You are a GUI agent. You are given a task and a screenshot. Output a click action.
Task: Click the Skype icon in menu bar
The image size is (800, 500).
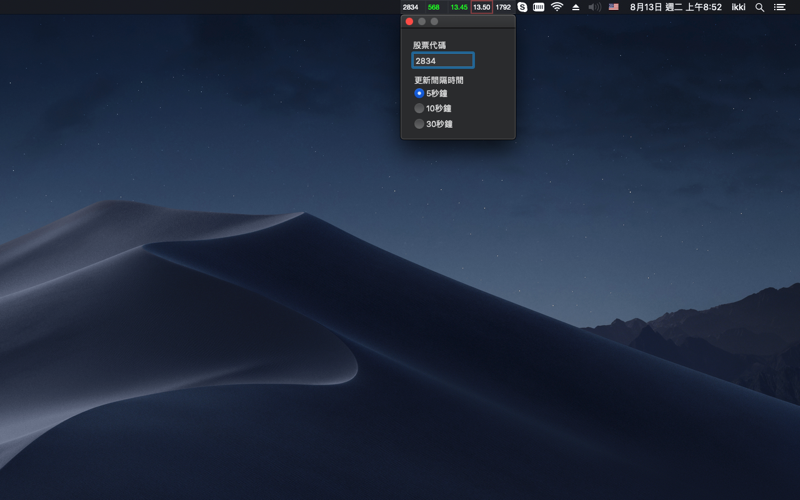pos(522,7)
